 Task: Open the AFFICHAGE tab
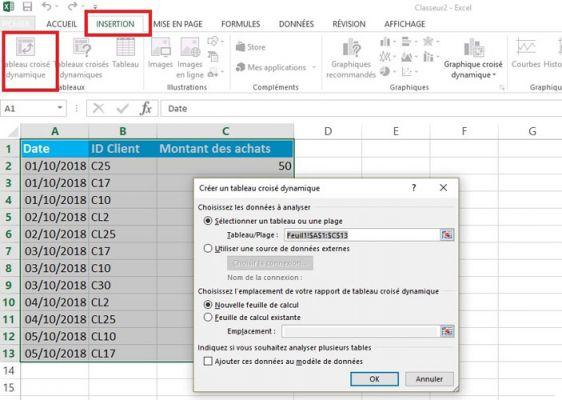[x=405, y=24]
